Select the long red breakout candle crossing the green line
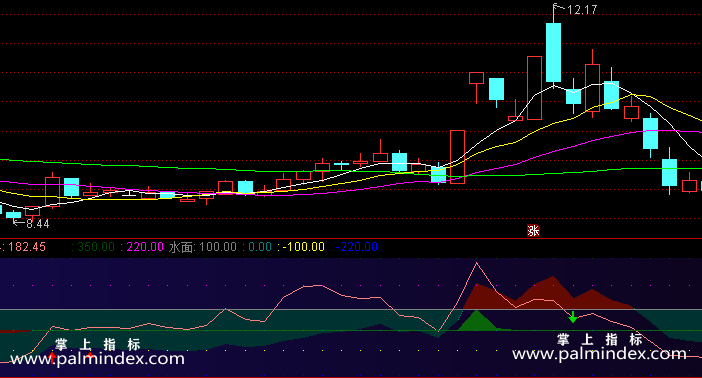 (x=458, y=157)
